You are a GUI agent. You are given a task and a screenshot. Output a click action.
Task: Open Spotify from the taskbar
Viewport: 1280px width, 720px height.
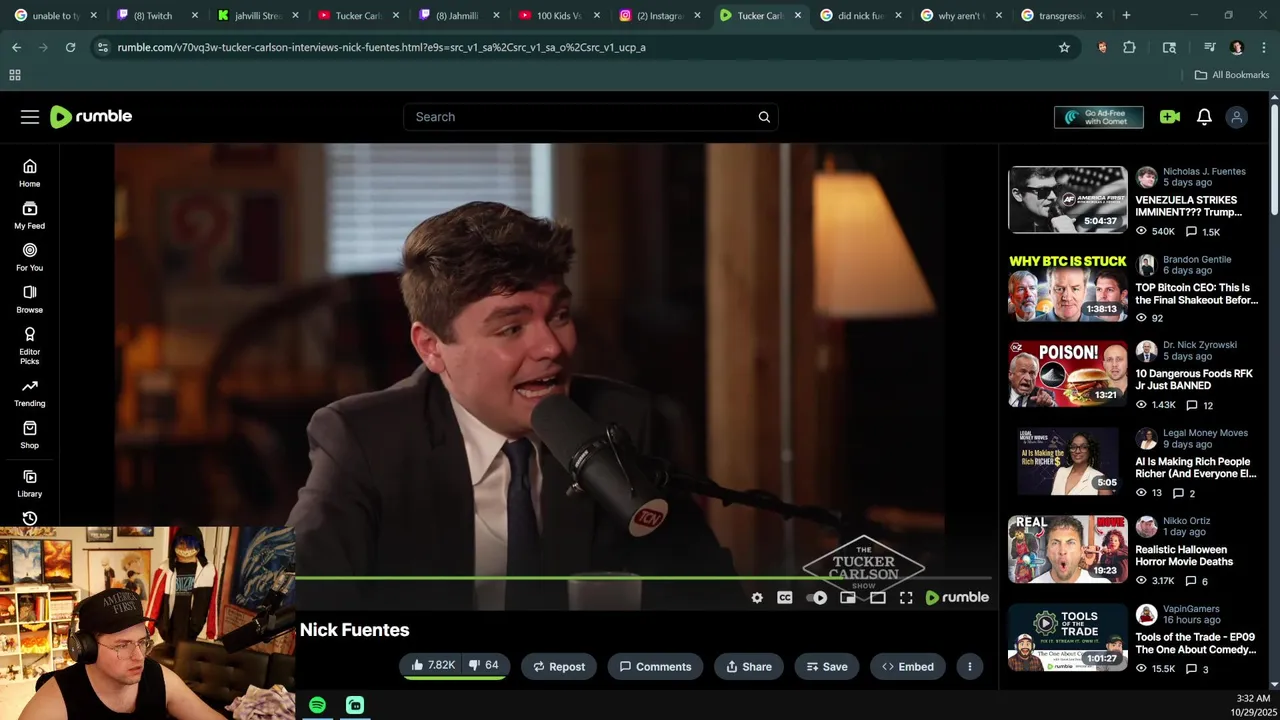point(317,705)
